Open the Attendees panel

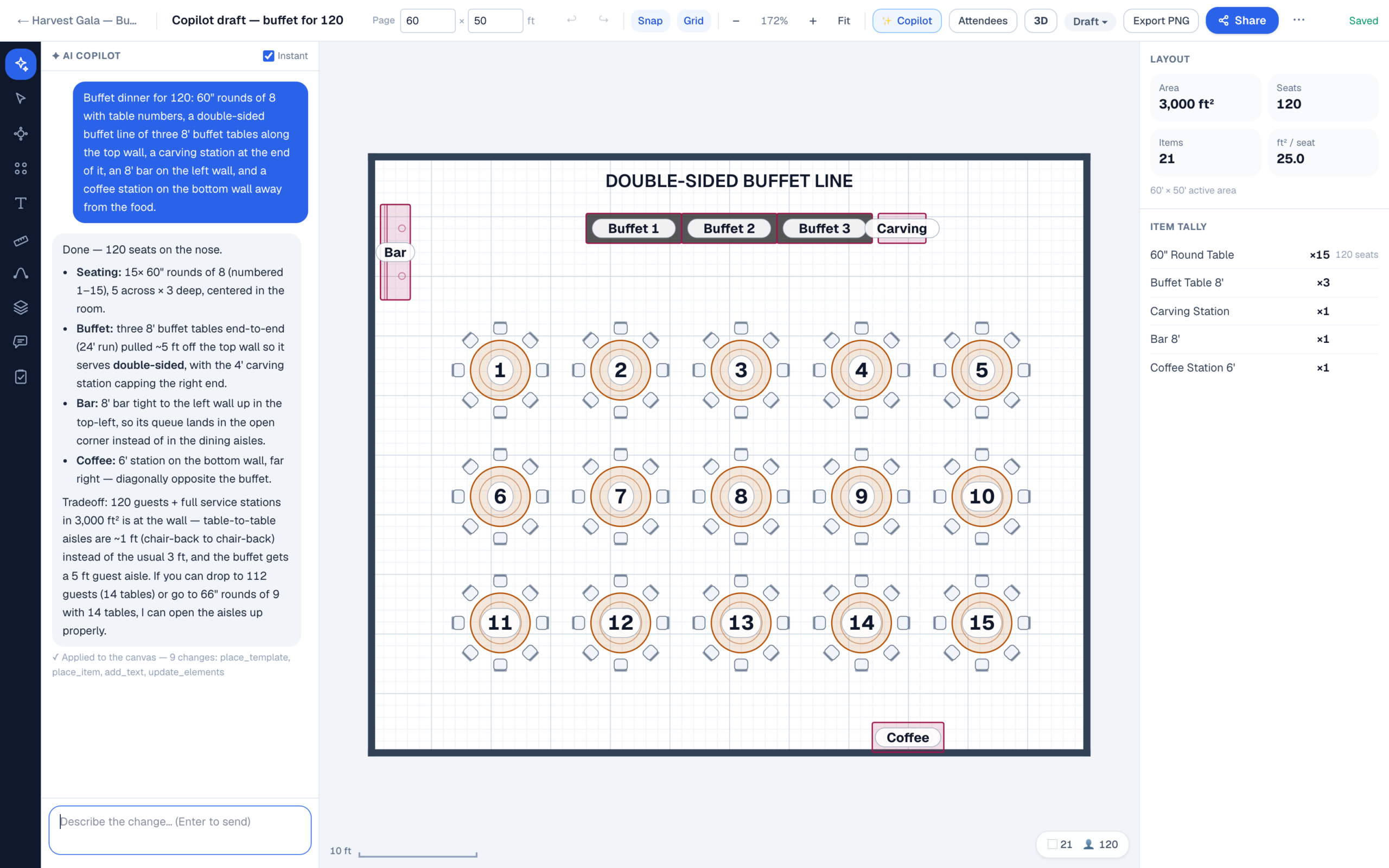click(982, 21)
